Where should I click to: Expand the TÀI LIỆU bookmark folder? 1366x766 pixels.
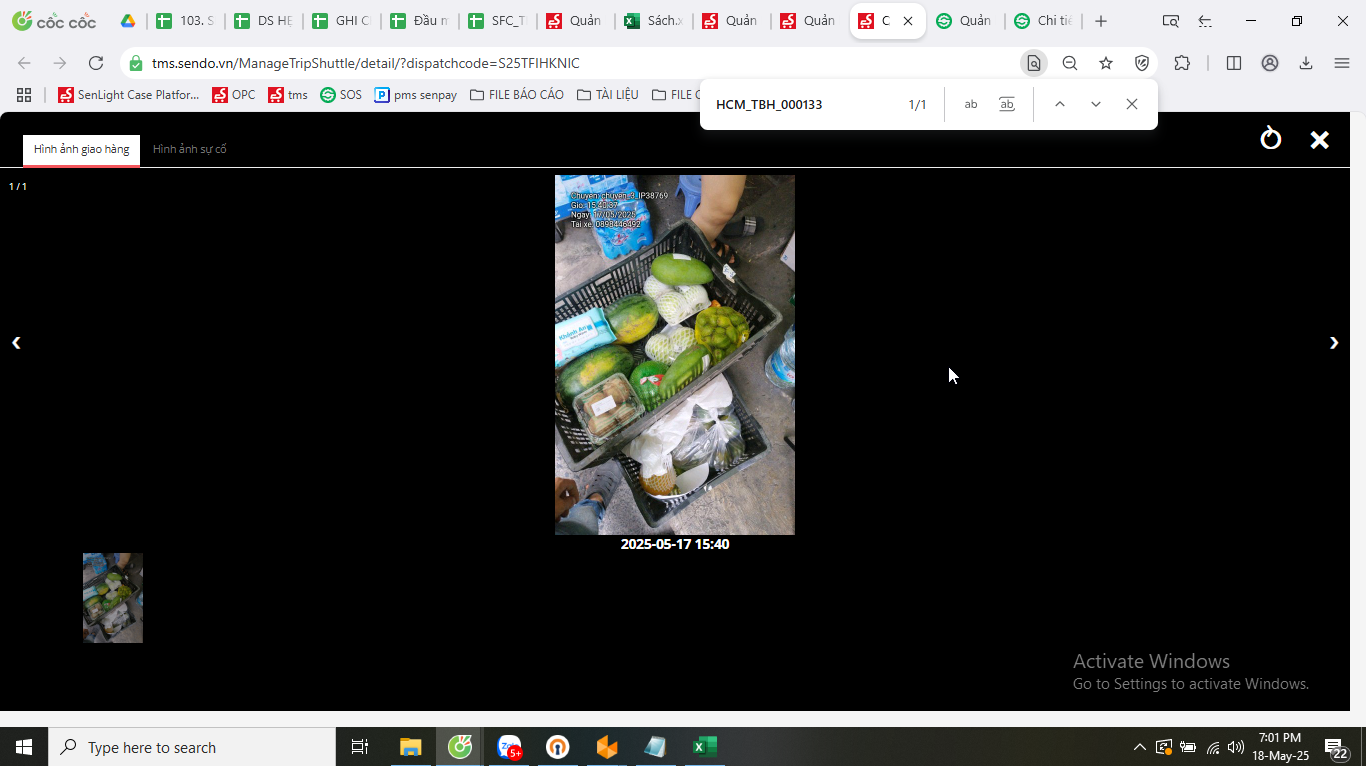[x=608, y=95]
